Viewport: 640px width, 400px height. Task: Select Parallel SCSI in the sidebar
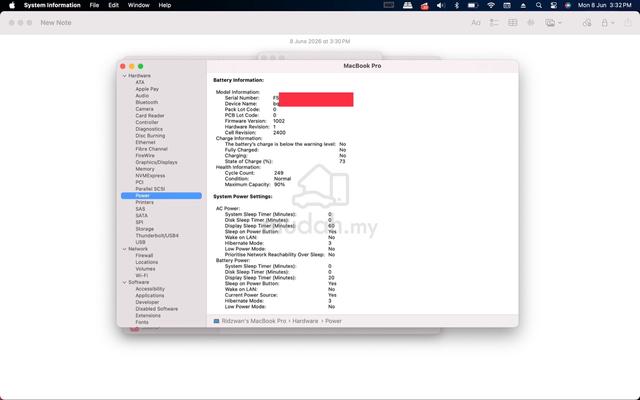point(150,189)
